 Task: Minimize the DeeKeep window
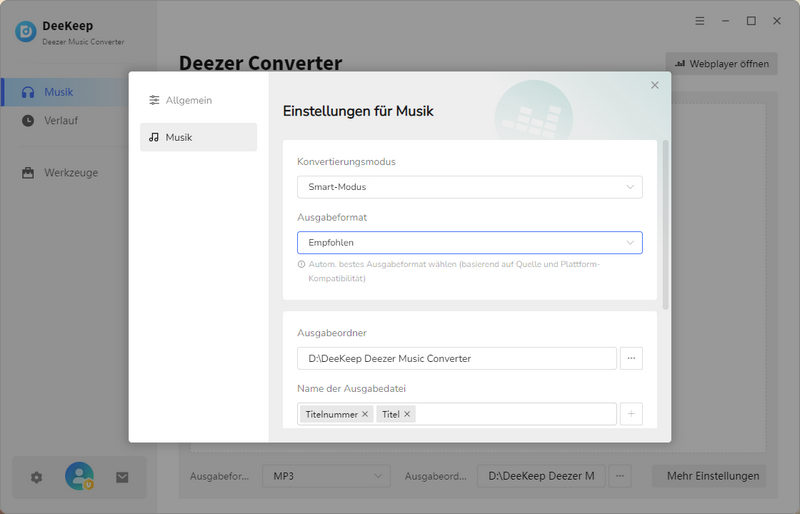tap(726, 21)
